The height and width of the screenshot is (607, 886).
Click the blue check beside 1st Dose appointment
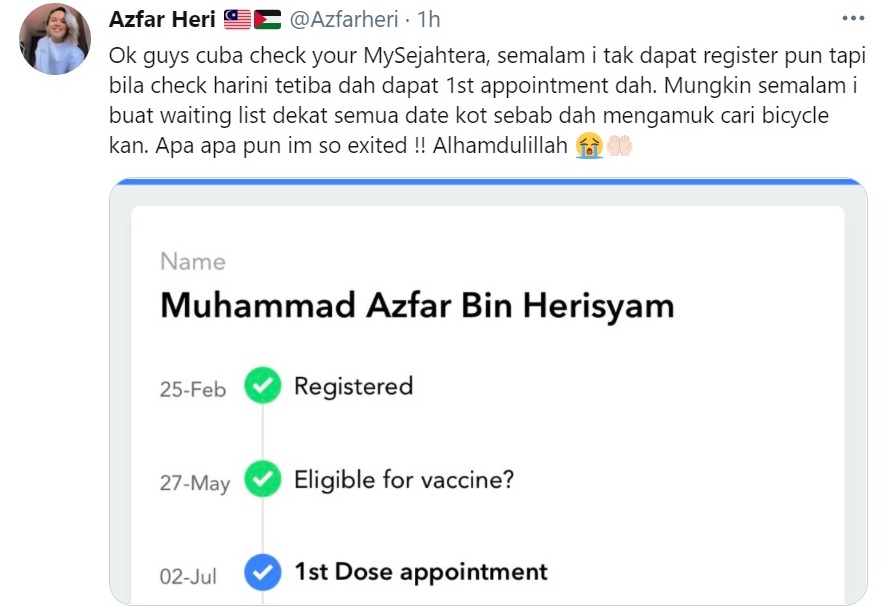[x=263, y=573]
